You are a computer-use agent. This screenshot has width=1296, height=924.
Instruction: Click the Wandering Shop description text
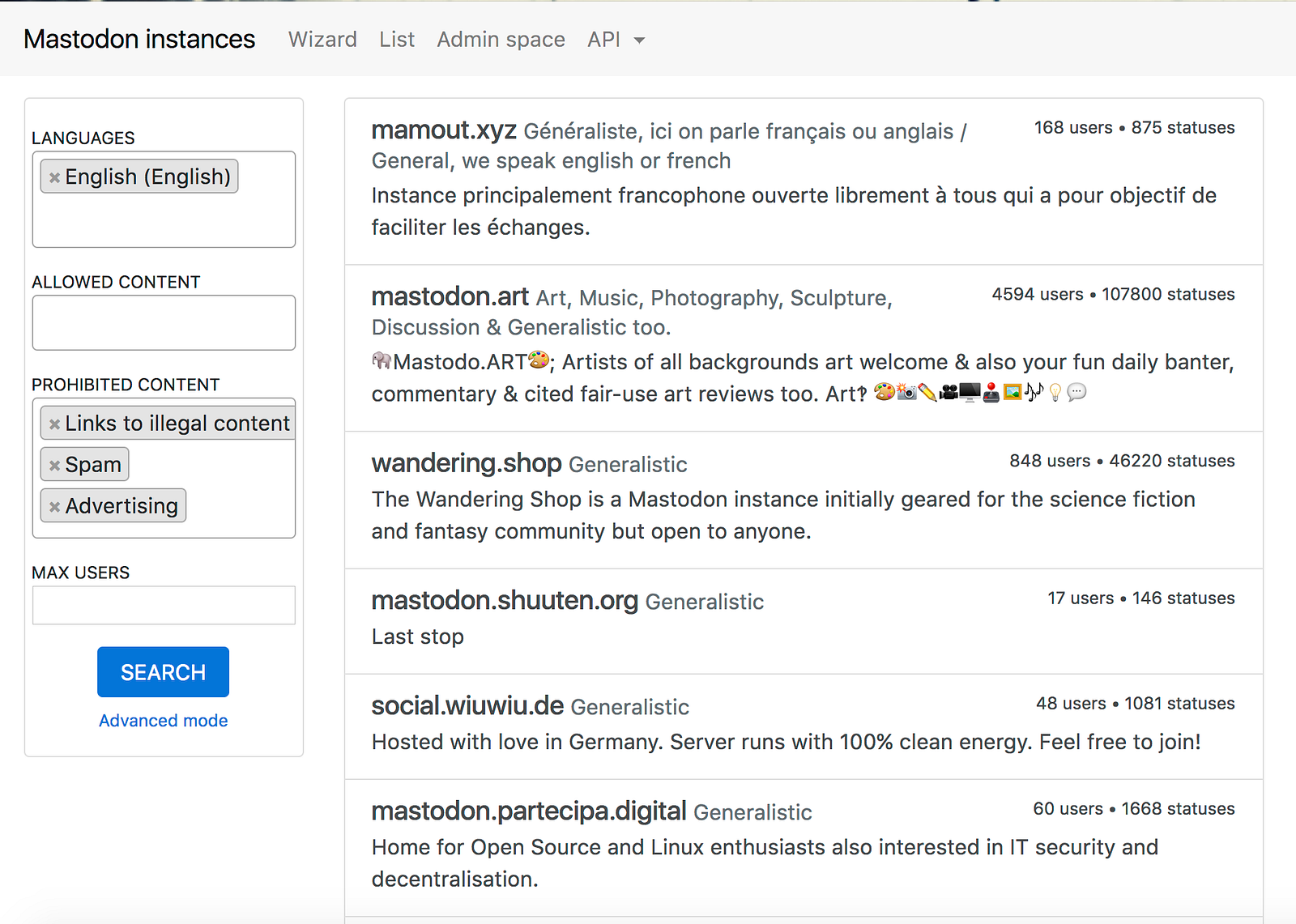[783, 516]
